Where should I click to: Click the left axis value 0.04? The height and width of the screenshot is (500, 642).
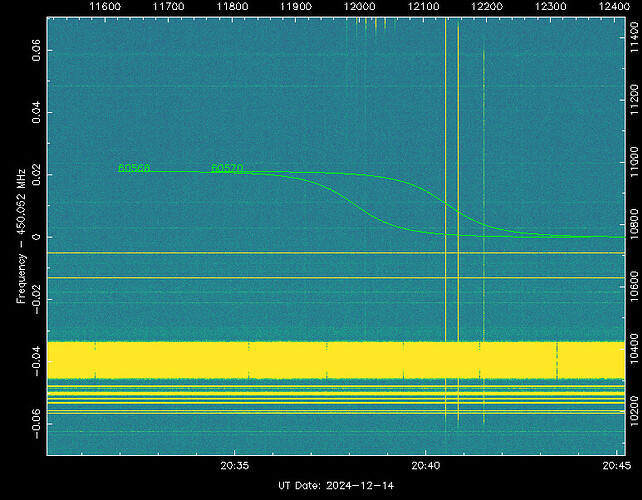[x=36, y=113]
